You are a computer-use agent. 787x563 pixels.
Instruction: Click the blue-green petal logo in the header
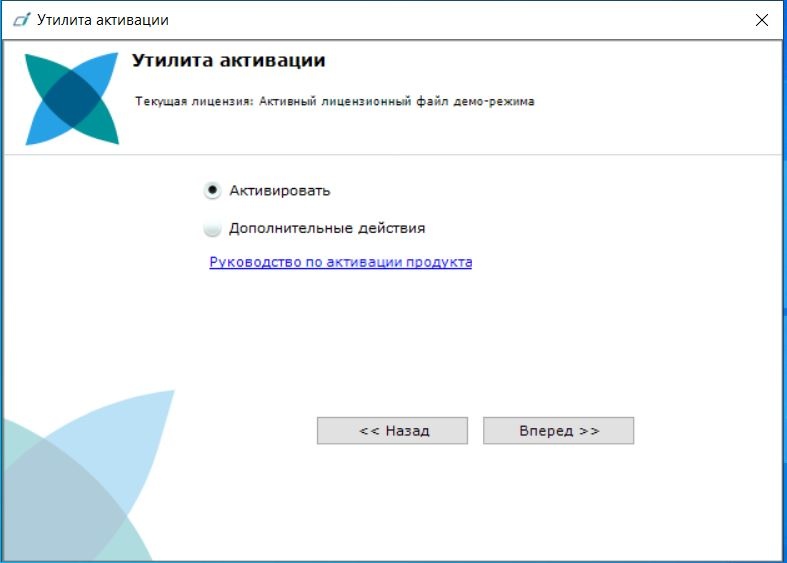pyautogui.click(x=70, y=99)
